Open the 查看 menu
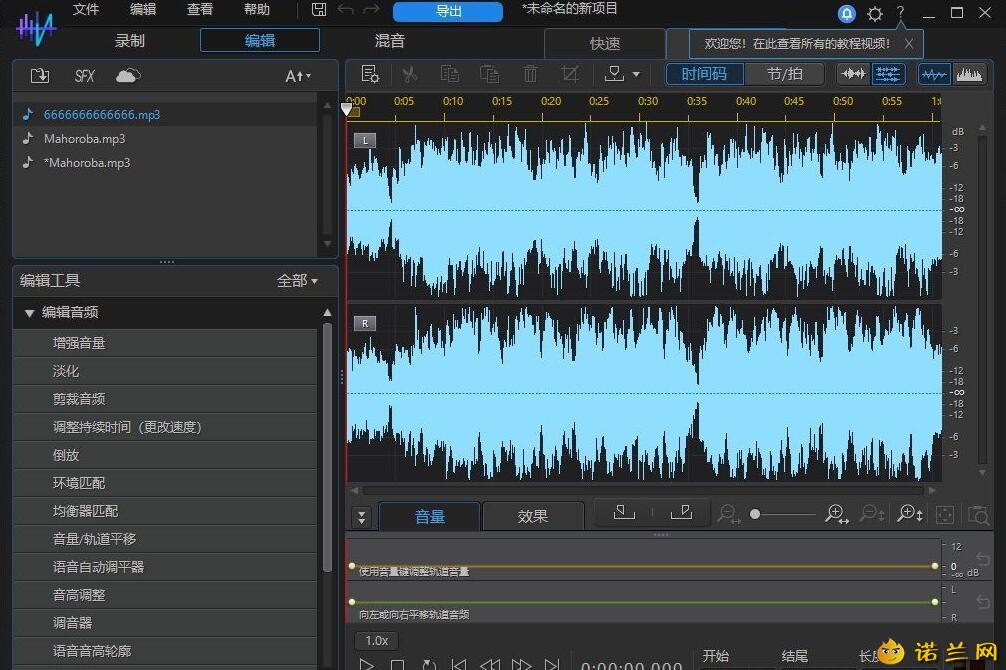The width and height of the screenshot is (1006, 670). coord(200,9)
